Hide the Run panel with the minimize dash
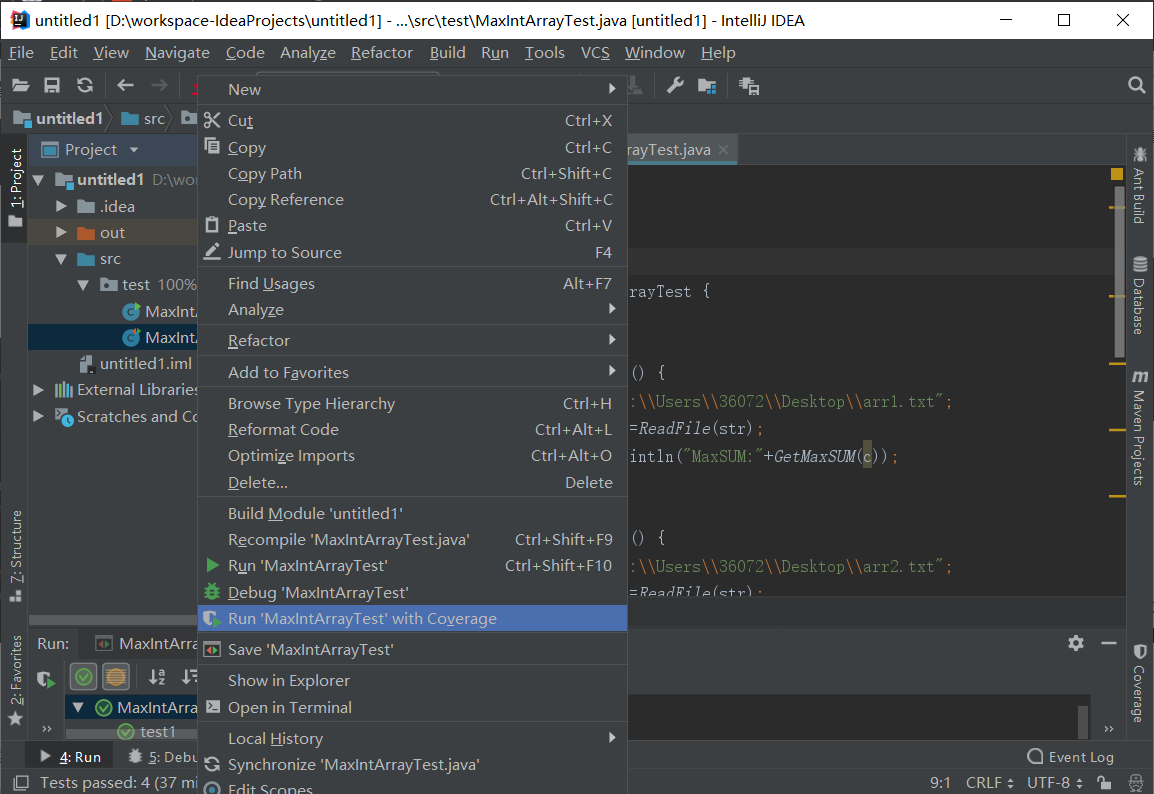 point(1108,643)
